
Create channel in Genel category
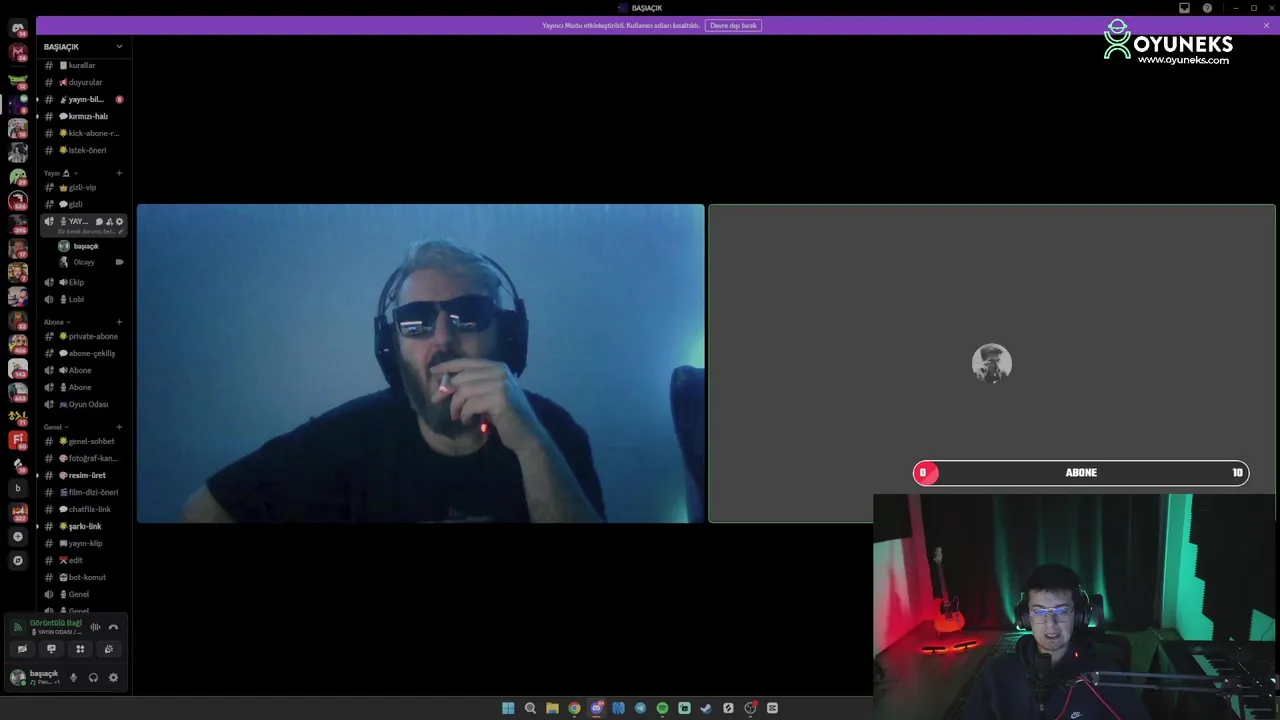point(119,427)
